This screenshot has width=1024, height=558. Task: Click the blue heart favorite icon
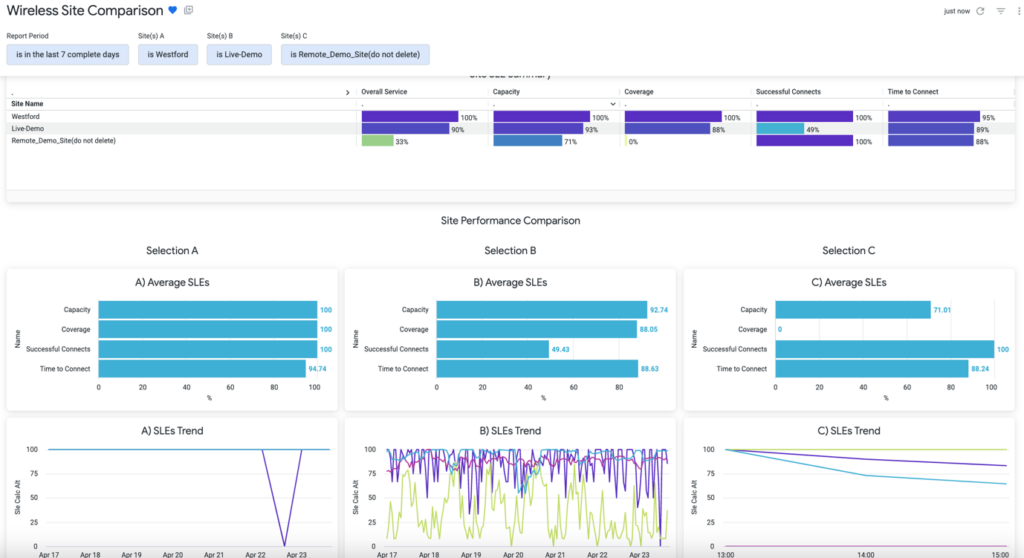[x=173, y=10]
